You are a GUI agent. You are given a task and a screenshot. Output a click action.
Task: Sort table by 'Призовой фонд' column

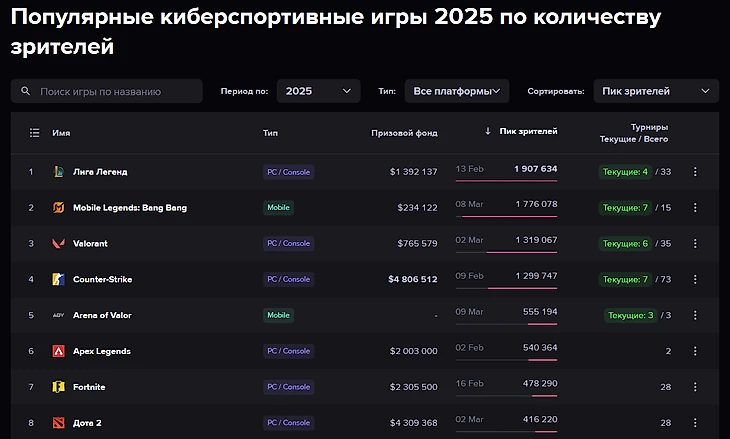pyautogui.click(x=404, y=132)
